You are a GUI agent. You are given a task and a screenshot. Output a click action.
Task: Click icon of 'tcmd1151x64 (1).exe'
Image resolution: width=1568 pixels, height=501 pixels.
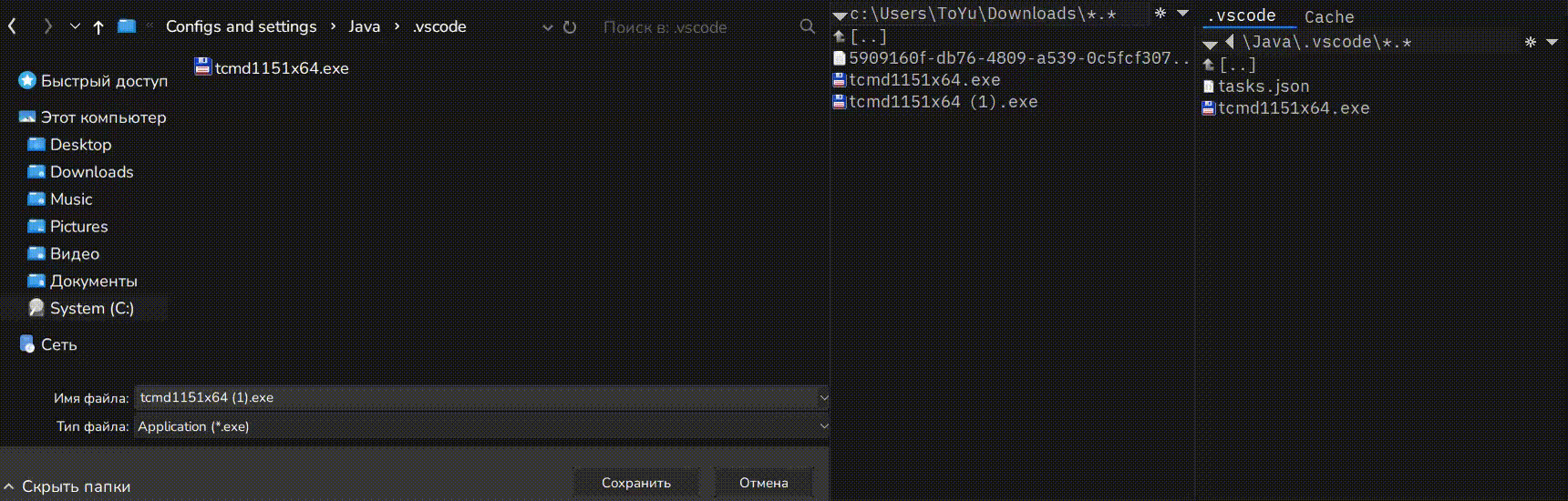[840, 101]
